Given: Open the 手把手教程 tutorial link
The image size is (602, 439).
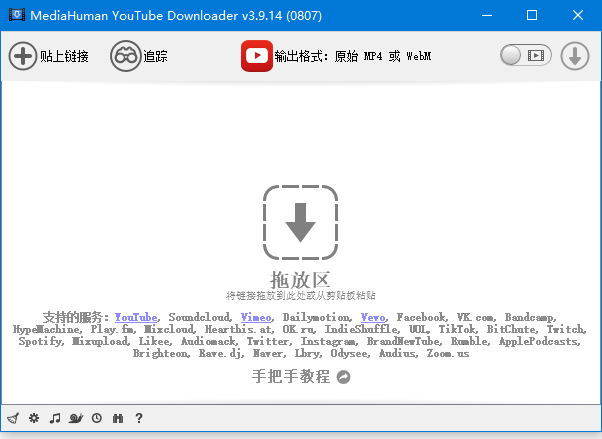Looking at the screenshot, I should (291, 376).
